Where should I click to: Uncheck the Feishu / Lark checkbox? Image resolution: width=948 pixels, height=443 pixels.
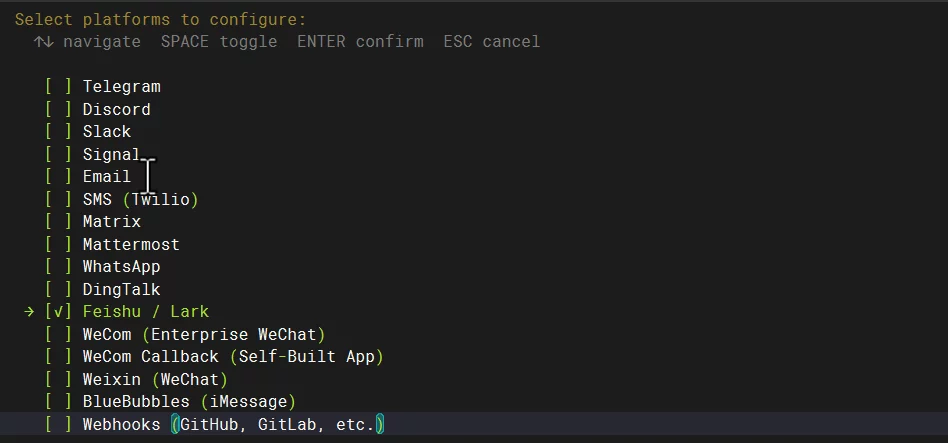coord(58,312)
